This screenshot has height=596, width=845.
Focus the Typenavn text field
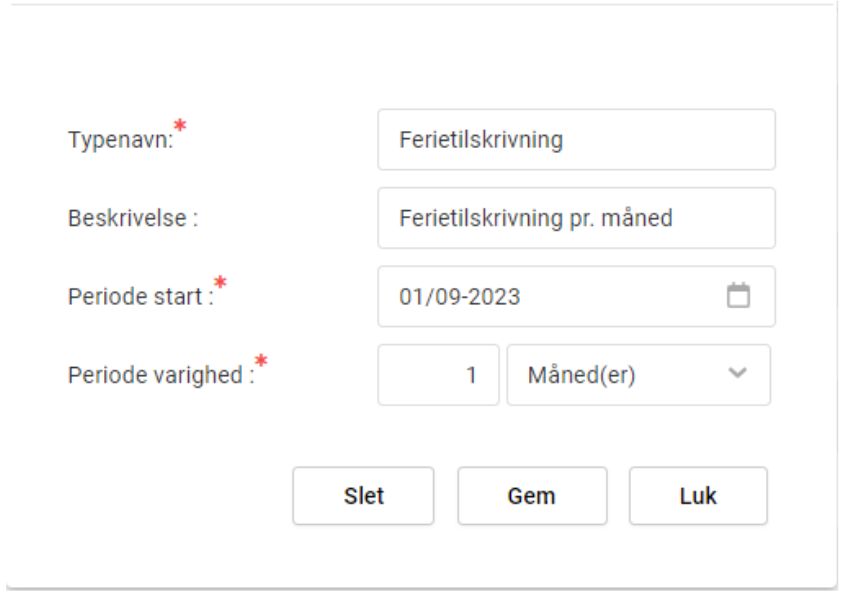[x=576, y=140]
